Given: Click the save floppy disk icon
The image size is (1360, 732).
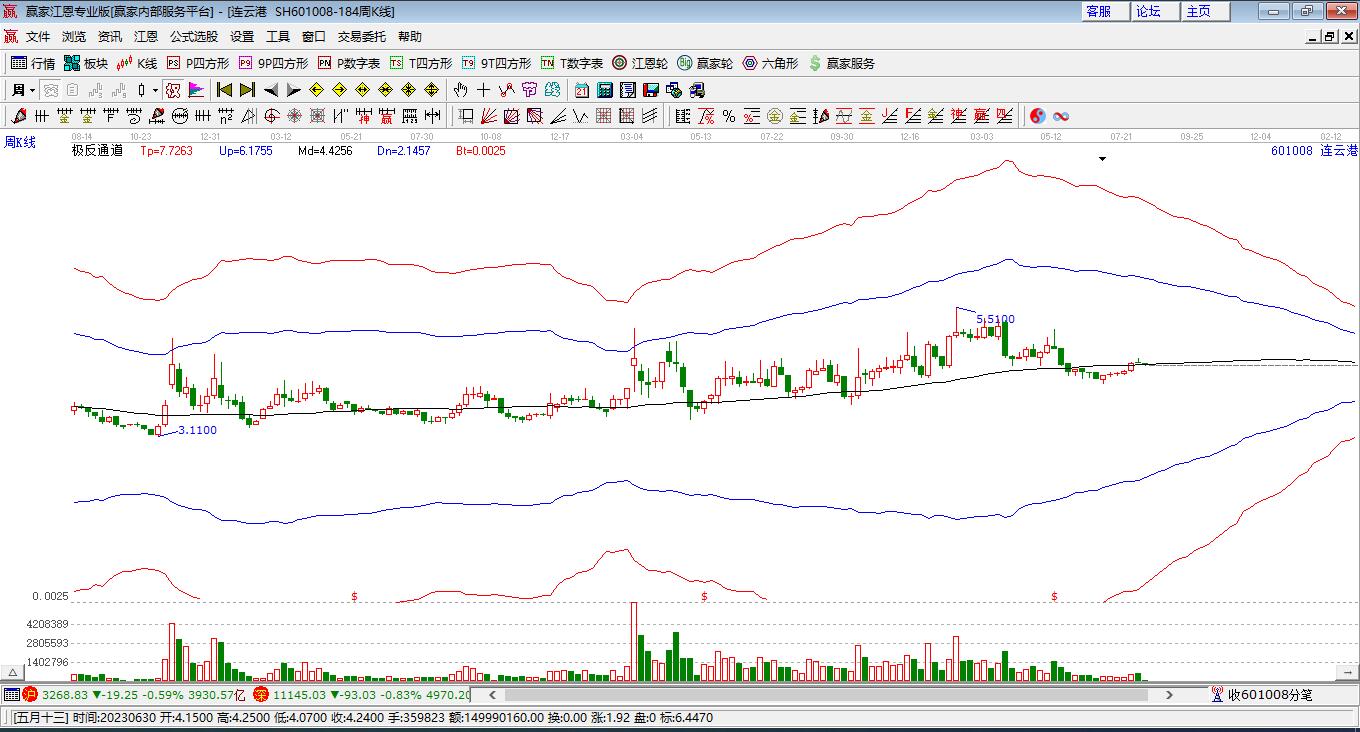Looking at the screenshot, I should [x=651, y=90].
